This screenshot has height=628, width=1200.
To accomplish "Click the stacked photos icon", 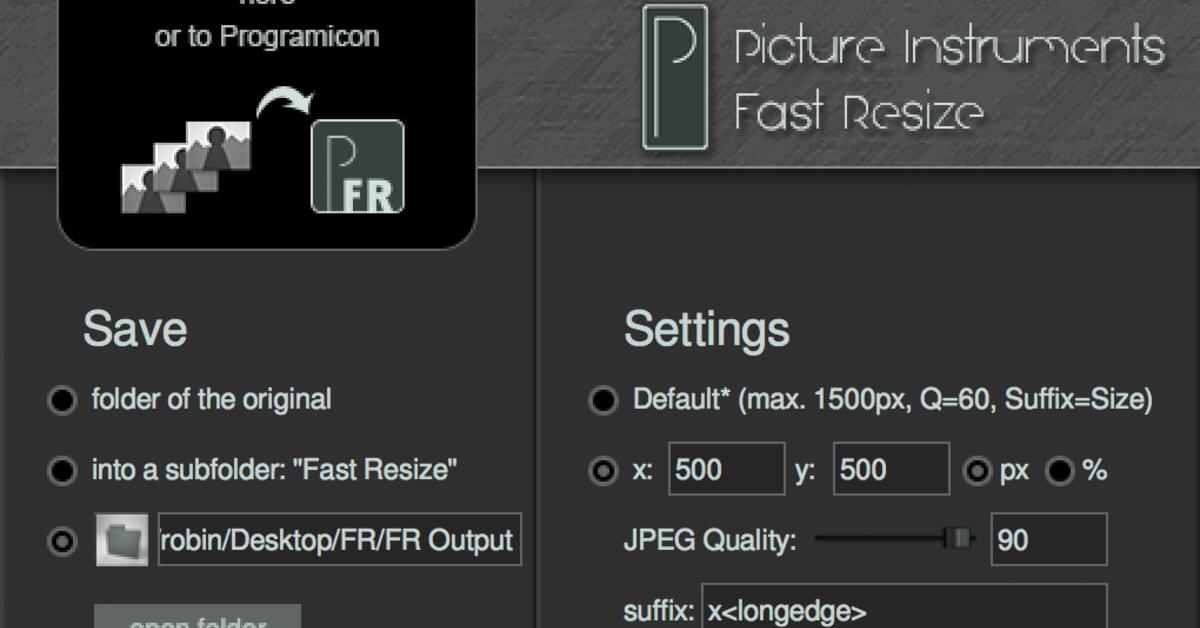I will coord(186,167).
